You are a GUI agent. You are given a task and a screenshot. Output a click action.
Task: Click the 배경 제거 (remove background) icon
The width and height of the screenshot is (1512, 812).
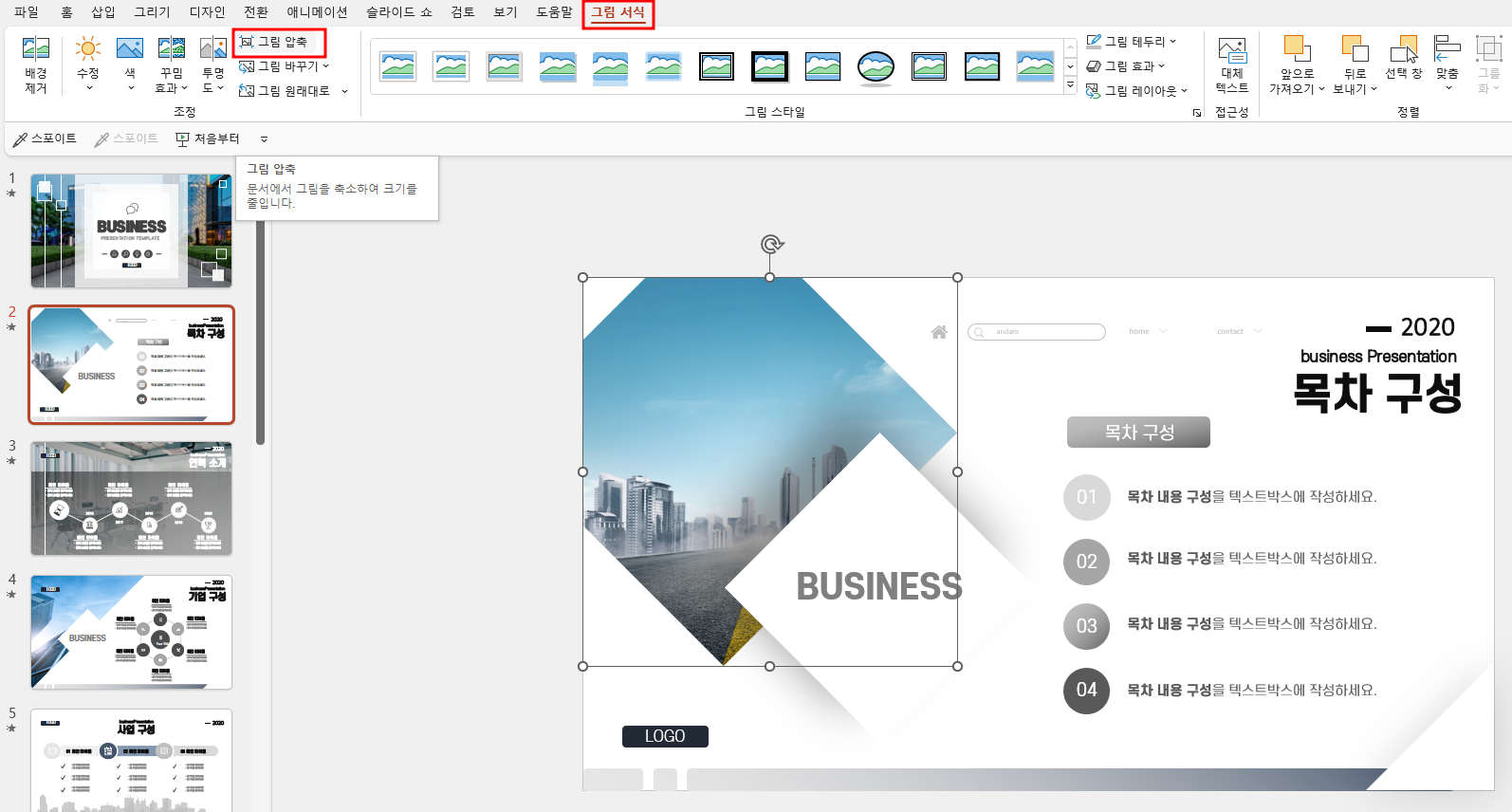36,65
